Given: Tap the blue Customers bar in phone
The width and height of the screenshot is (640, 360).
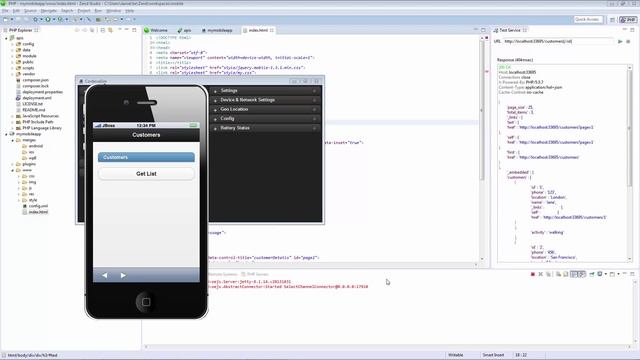Looking at the screenshot, I should pyautogui.click(x=146, y=157).
